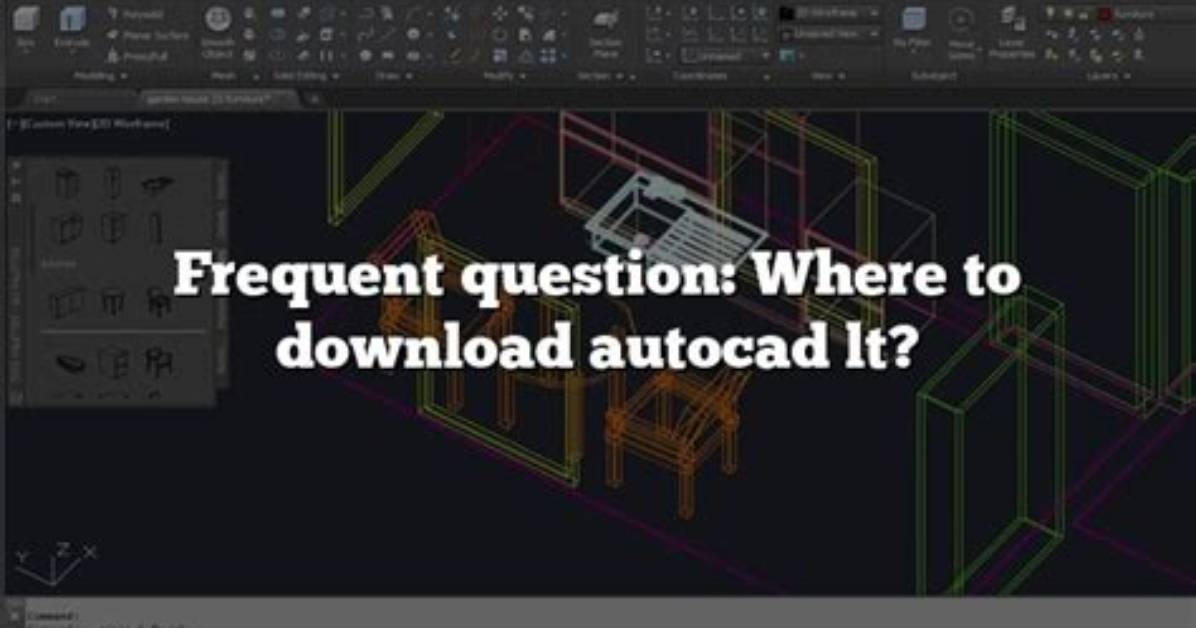Select the sofa block in palette bottom row
The width and height of the screenshot is (1196, 628).
pos(70,363)
